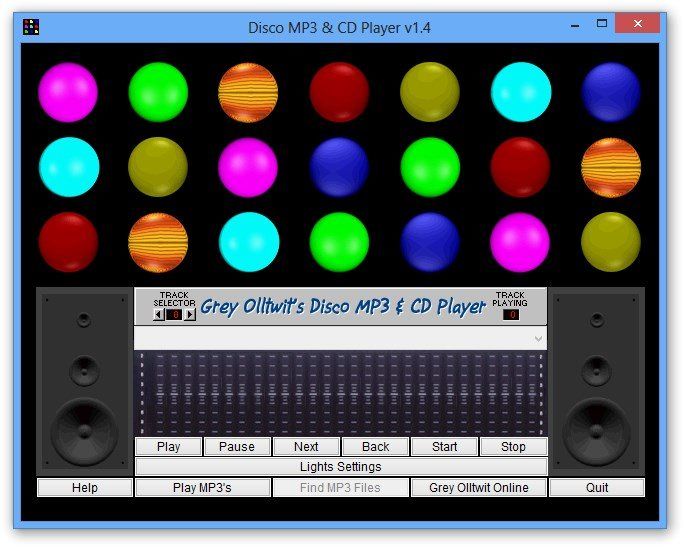Click the Play MP3's button
The width and height of the screenshot is (684, 548).
point(202,487)
